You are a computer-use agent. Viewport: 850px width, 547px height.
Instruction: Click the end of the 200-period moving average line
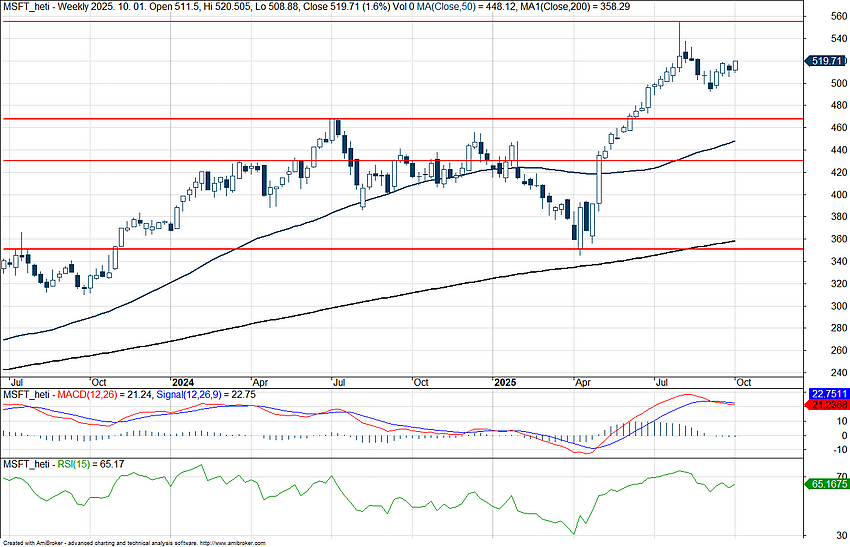pos(735,240)
